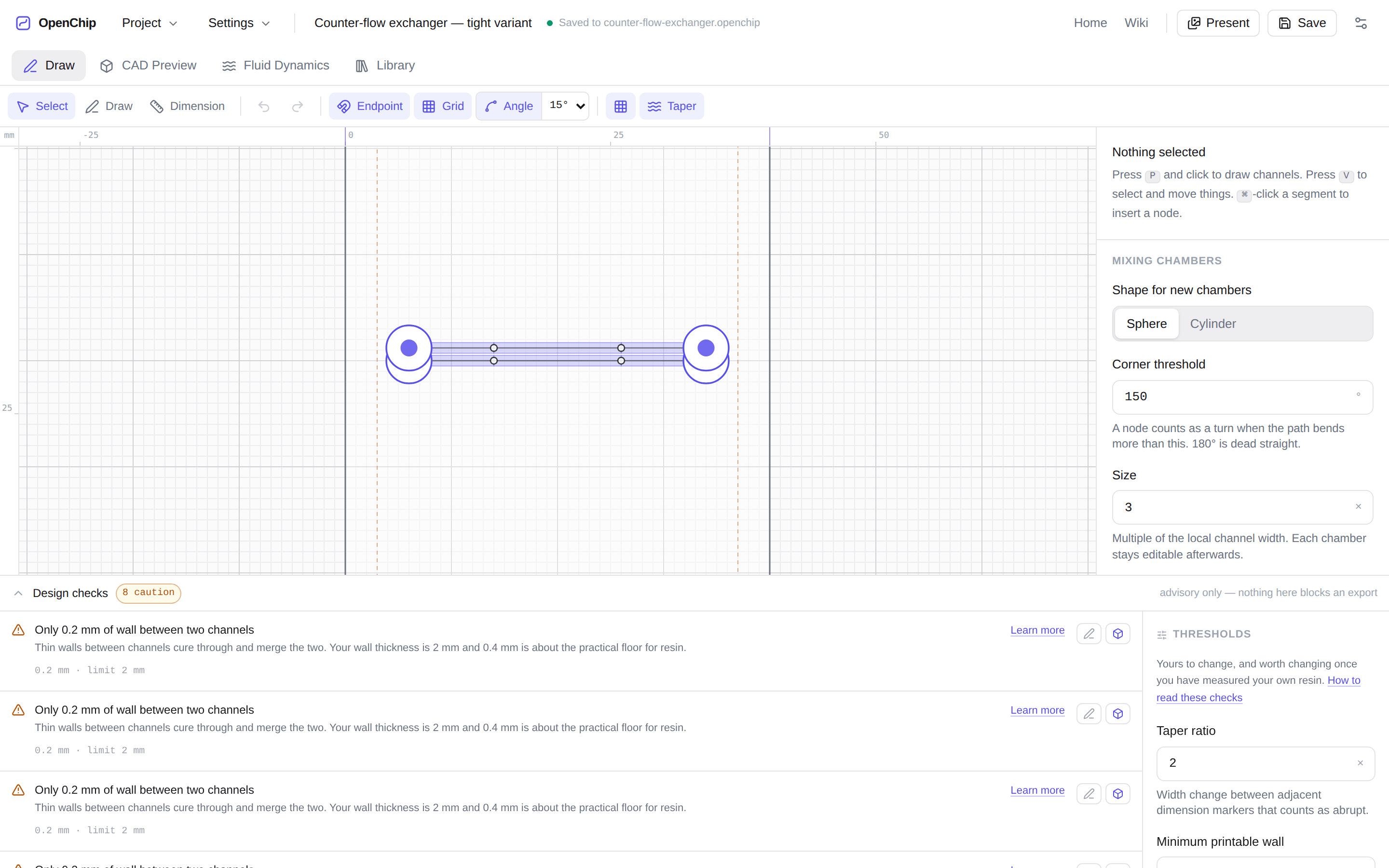Click the Save button
The image size is (1389, 868).
pos(1302,23)
